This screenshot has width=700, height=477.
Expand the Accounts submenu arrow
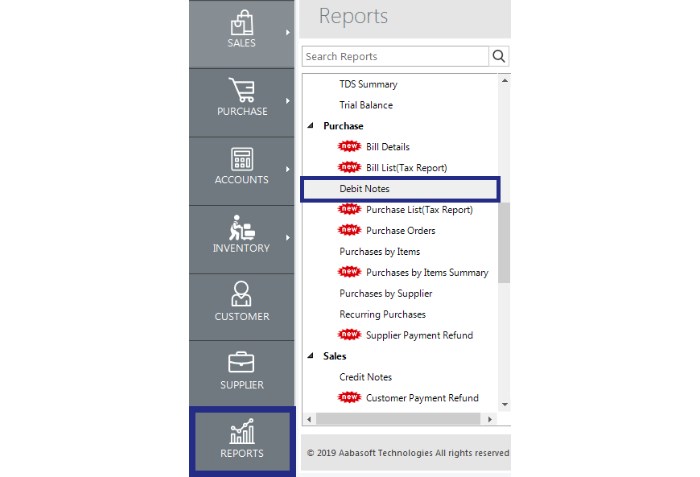[x=288, y=169]
